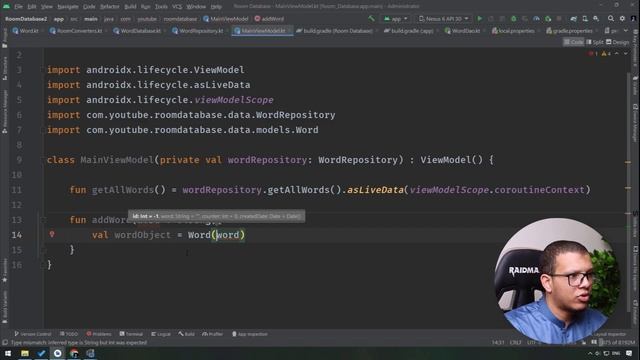
Task: Switch to the RoomConverters.kt tab
Action: coord(76,31)
